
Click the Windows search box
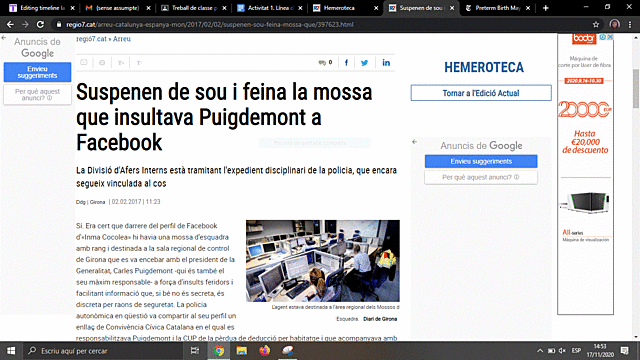click(x=102, y=351)
